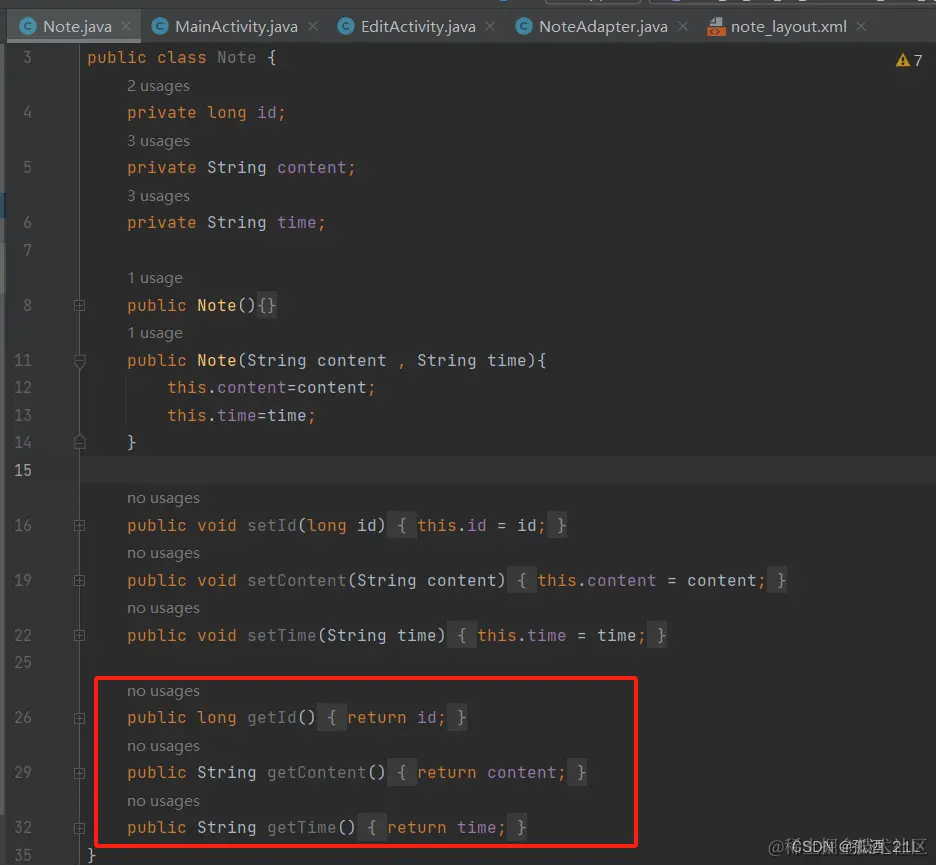Image resolution: width=936 pixels, height=865 pixels.
Task: Click the fold end marker on line 14
Action: coord(79,442)
